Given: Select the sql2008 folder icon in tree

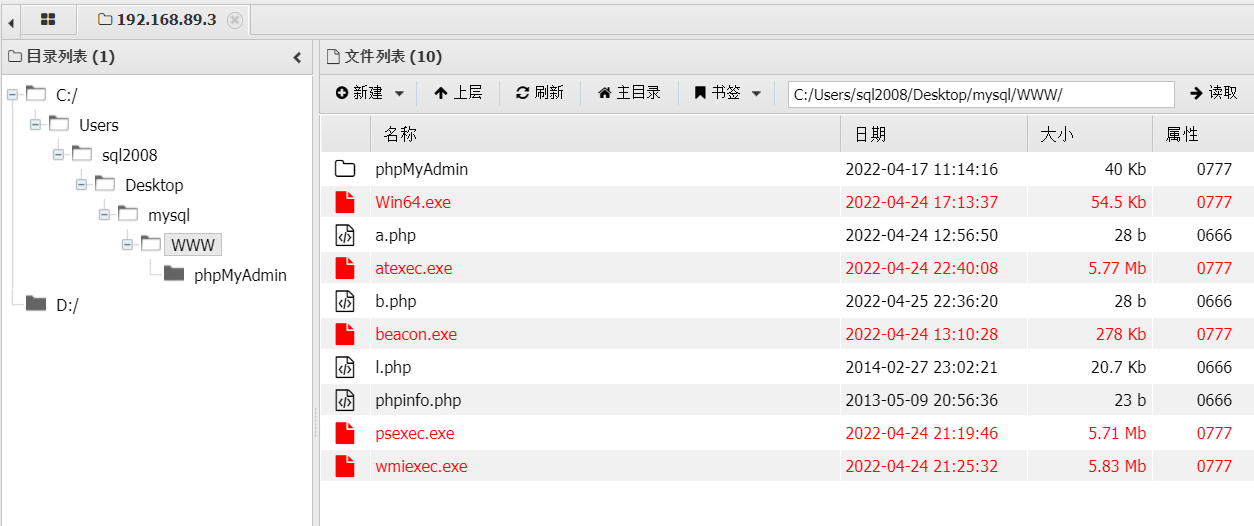Looking at the screenshot, I should click(82, 154).
